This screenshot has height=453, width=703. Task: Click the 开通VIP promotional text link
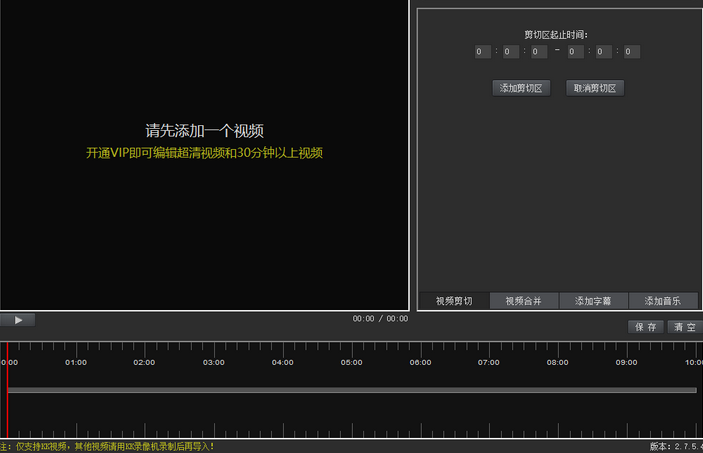point(204,153)
